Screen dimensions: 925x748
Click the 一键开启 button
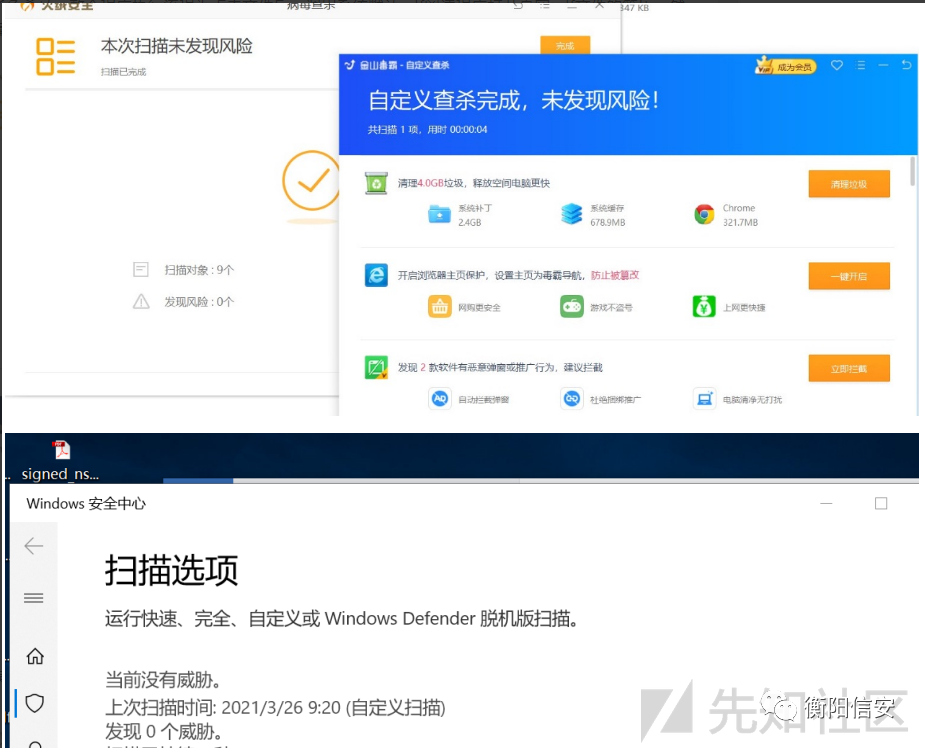849,276
